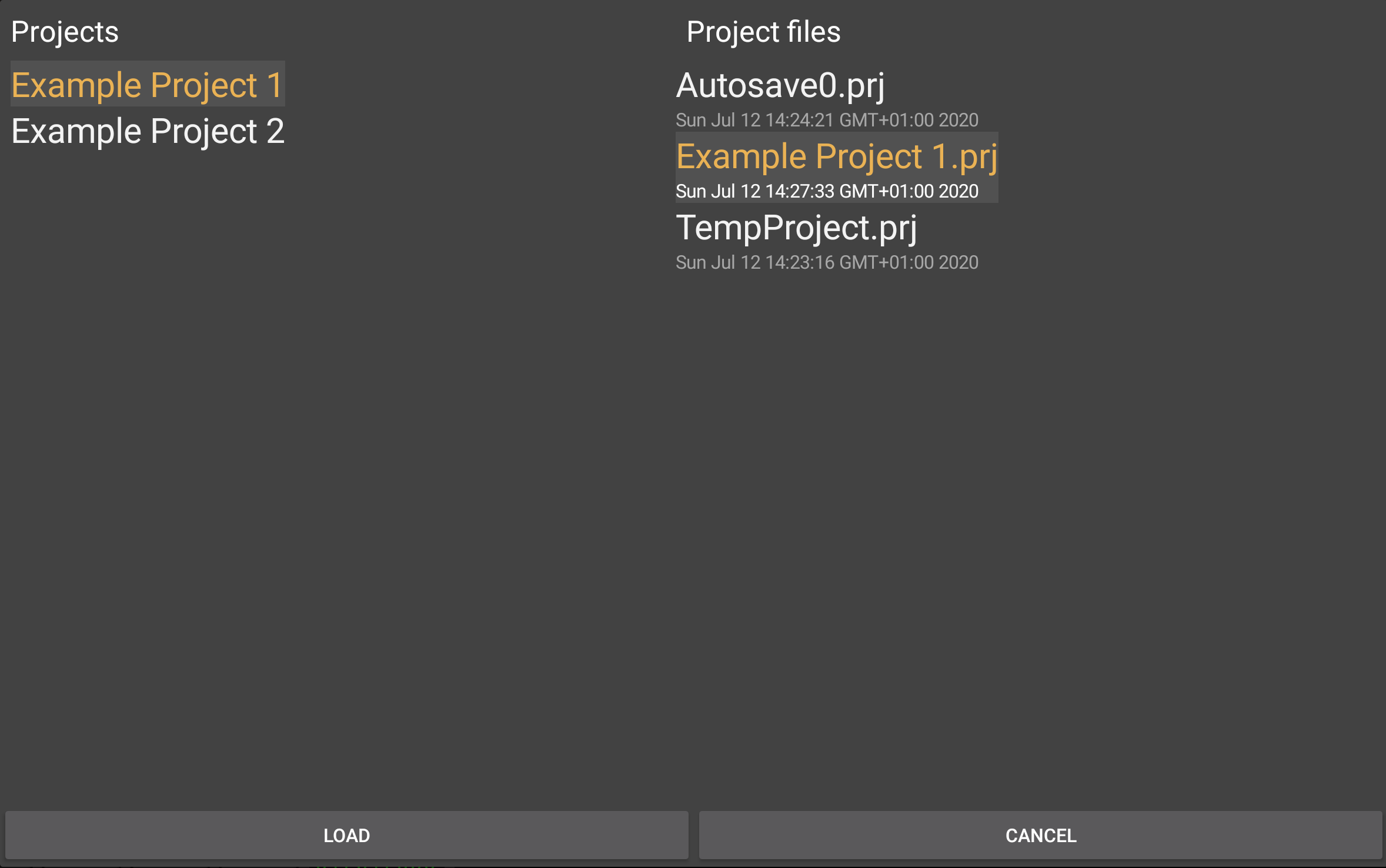Click the highlighted orange .prj file name

click(x=836, y=157)
